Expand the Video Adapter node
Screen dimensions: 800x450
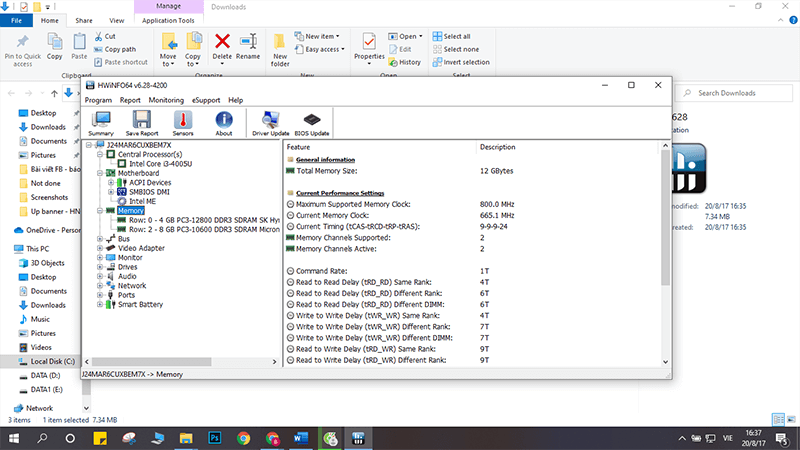[x=100, y=248]
